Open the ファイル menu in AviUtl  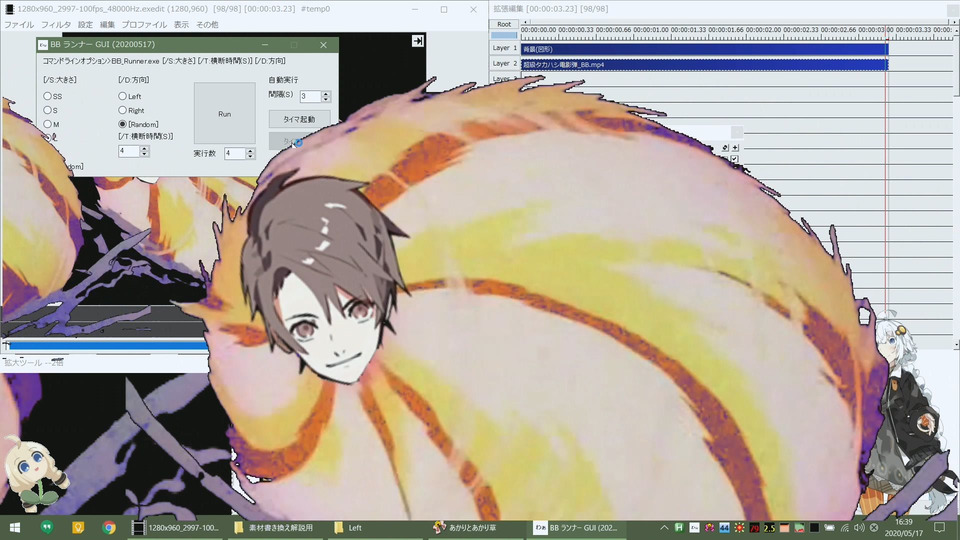(x=19, y=24)
